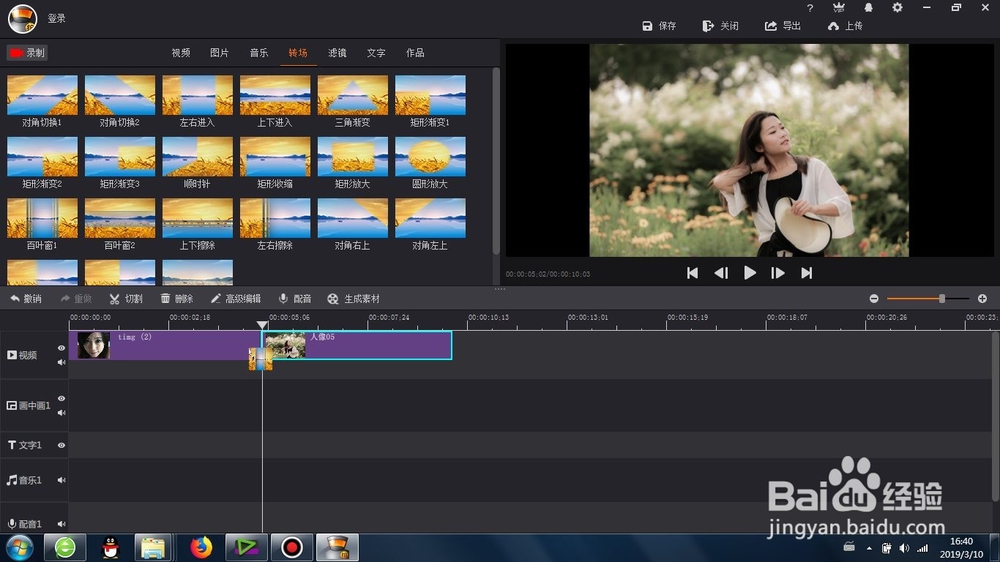The height and width of the screenshot is (562, 1000).
Task: Toggle visibility of 视频 track
Action: coord(61,348)
